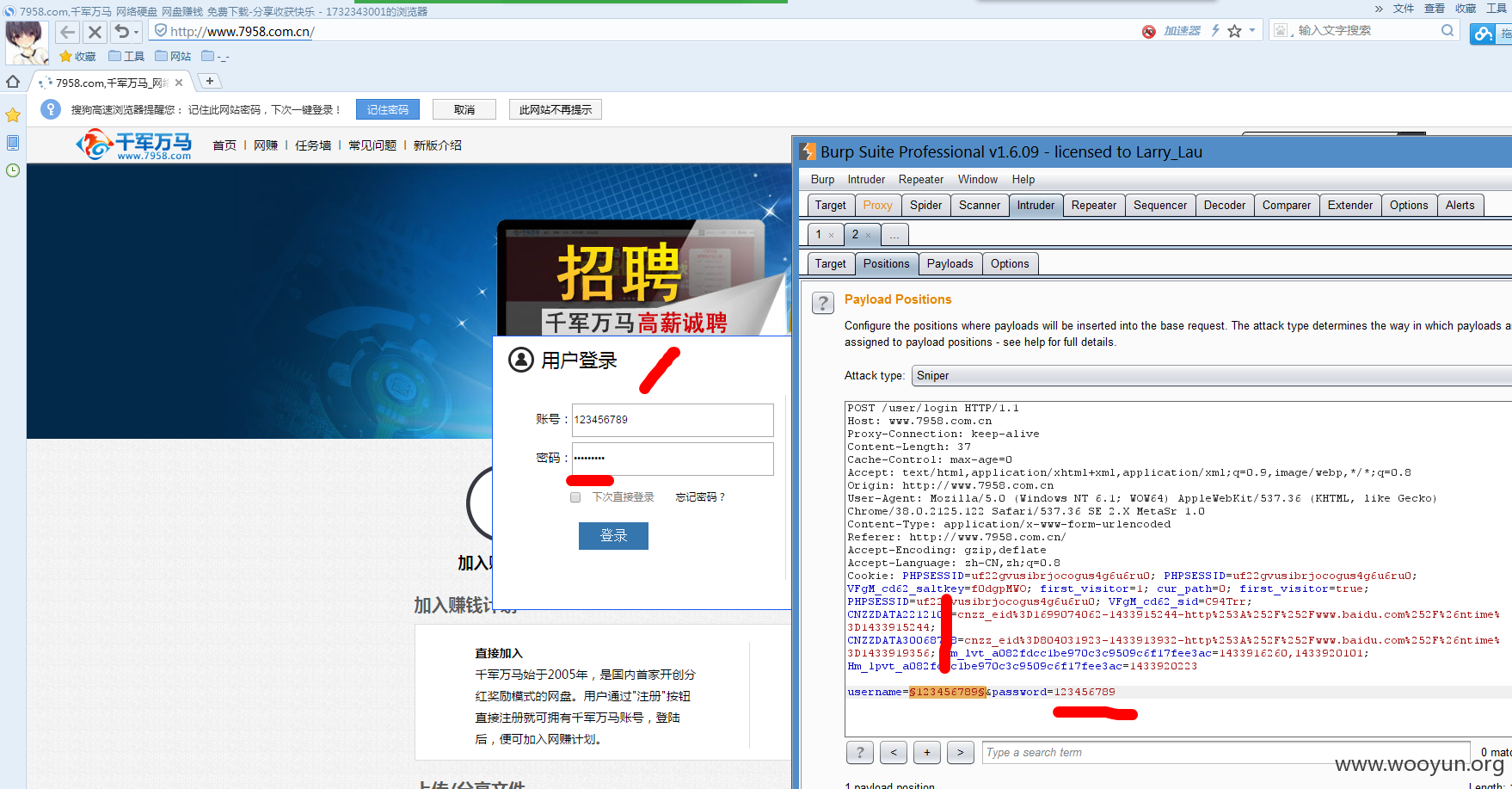1512x789 pixels.
Task: Switch to the Decoder tab
Action: pyautogui.click(x=1225, y=205)
